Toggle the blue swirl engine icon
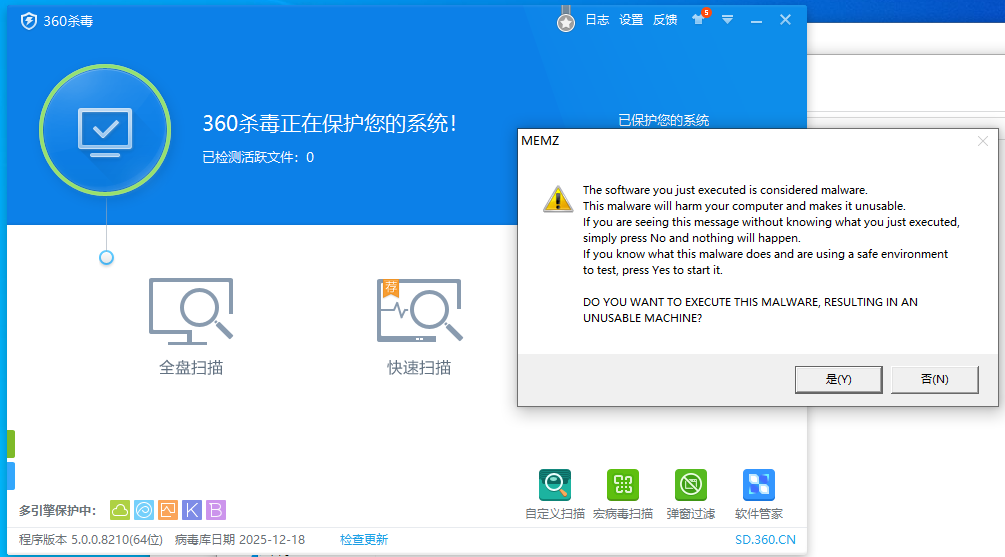1005x557 pixels. click(144, 510)
